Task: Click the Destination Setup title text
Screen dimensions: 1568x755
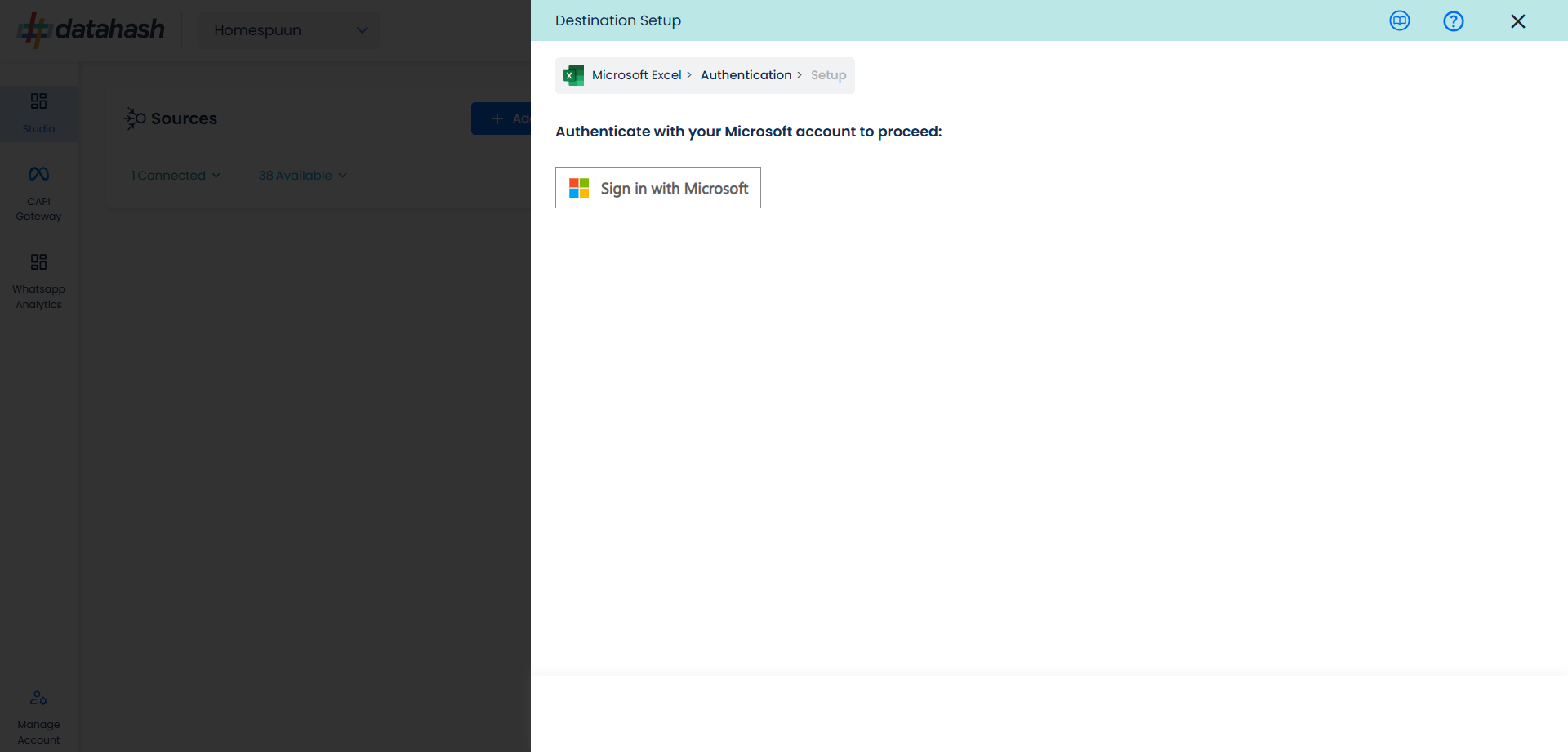Action: (x=618, y=20)
